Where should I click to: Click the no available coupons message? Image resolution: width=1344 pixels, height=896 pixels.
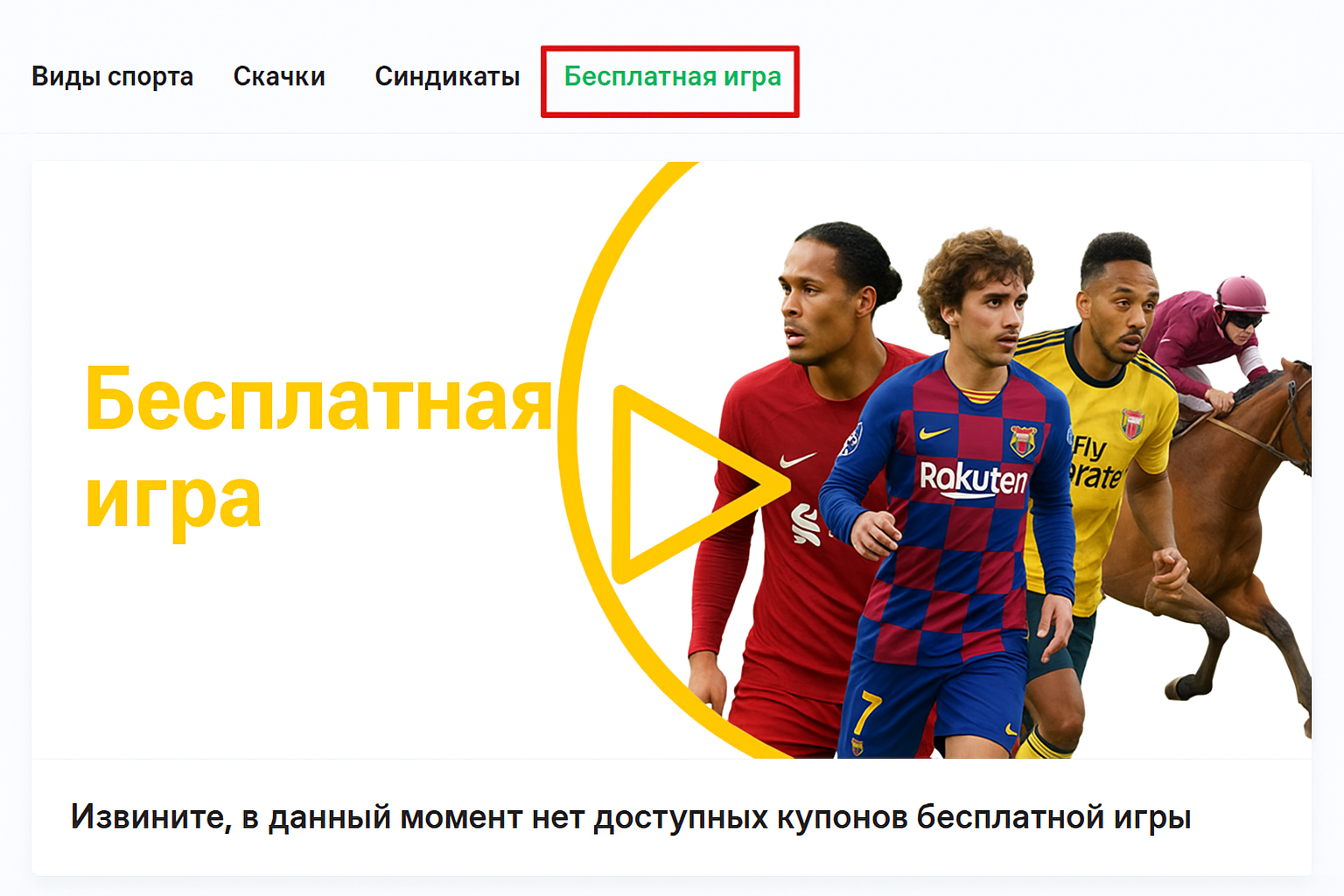pyautogui.click(x=631, y=817)
